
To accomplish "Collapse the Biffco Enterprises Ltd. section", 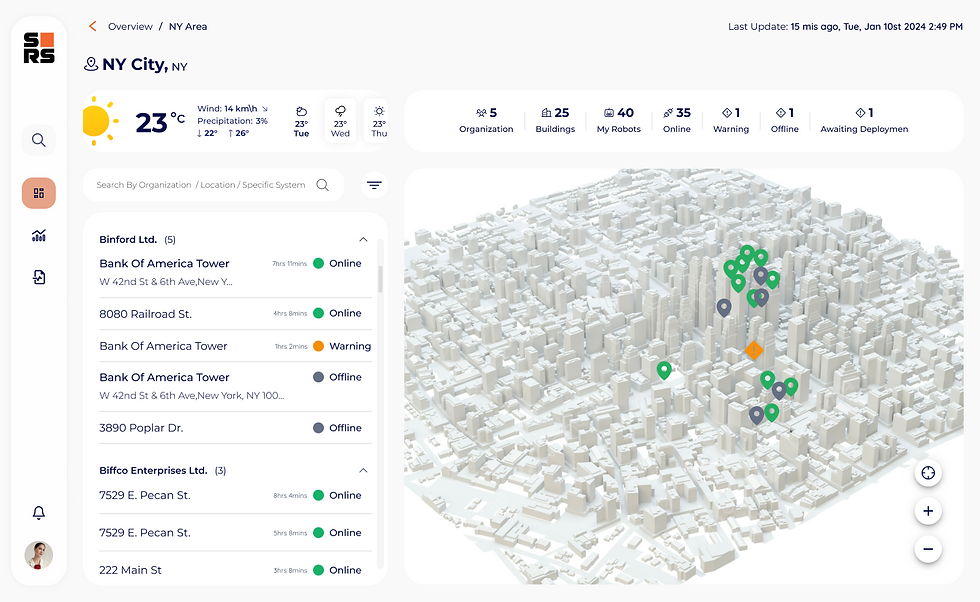I will pyautogui.click(x=363, y=470).
